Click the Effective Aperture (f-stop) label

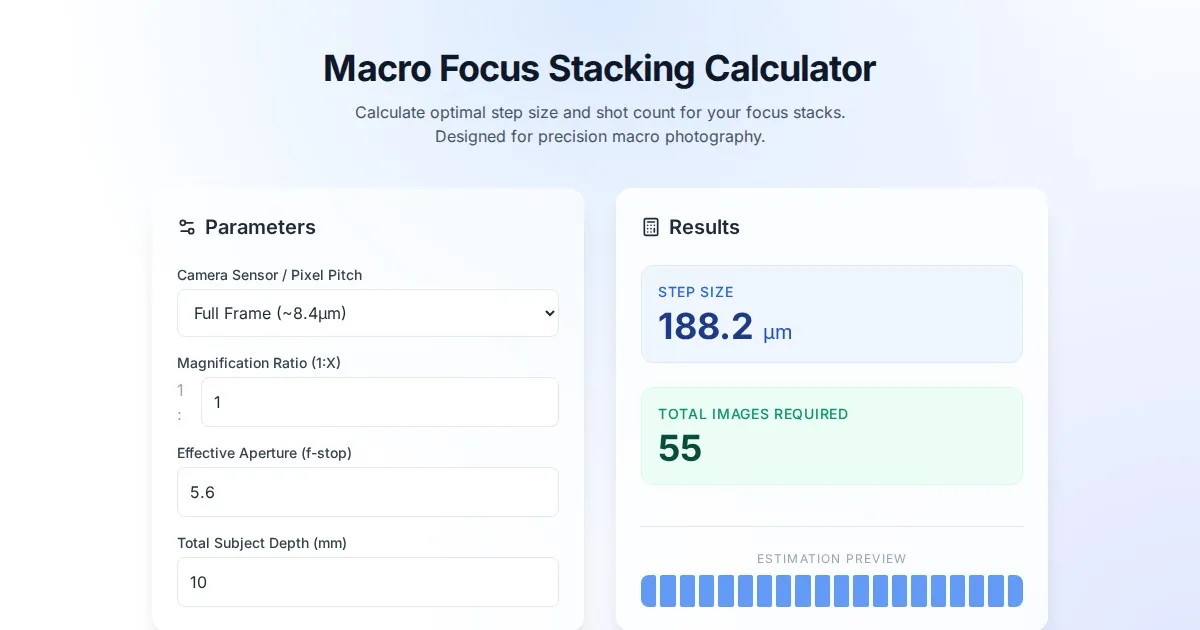264,453
